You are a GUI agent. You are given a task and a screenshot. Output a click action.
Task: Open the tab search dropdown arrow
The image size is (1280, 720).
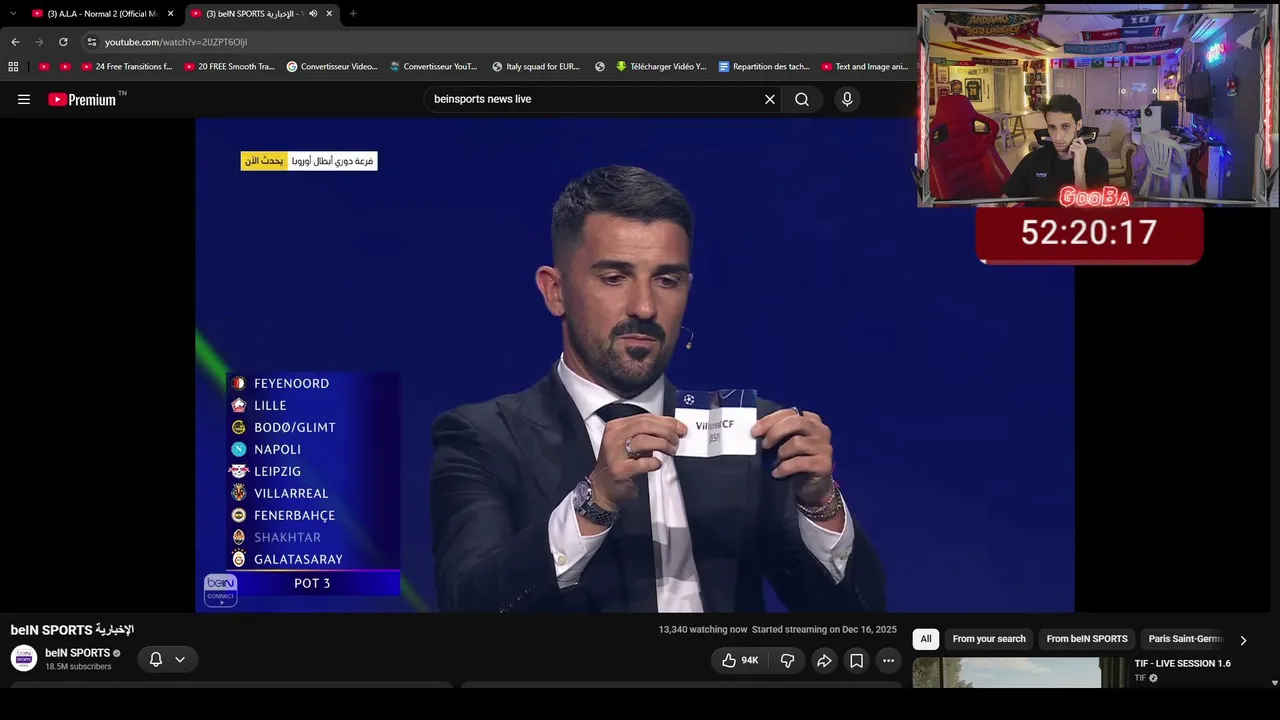pyautogui.click(x=13, y=13)
